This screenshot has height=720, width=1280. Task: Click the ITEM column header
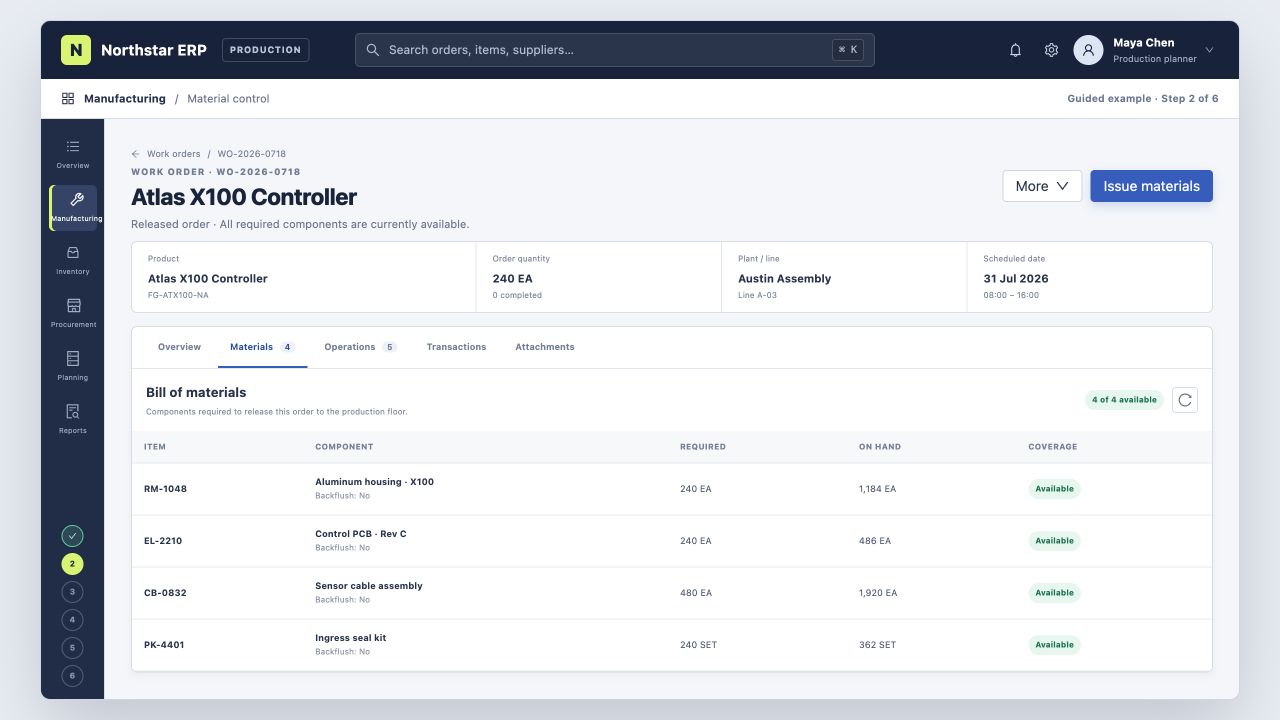(155, 447)
